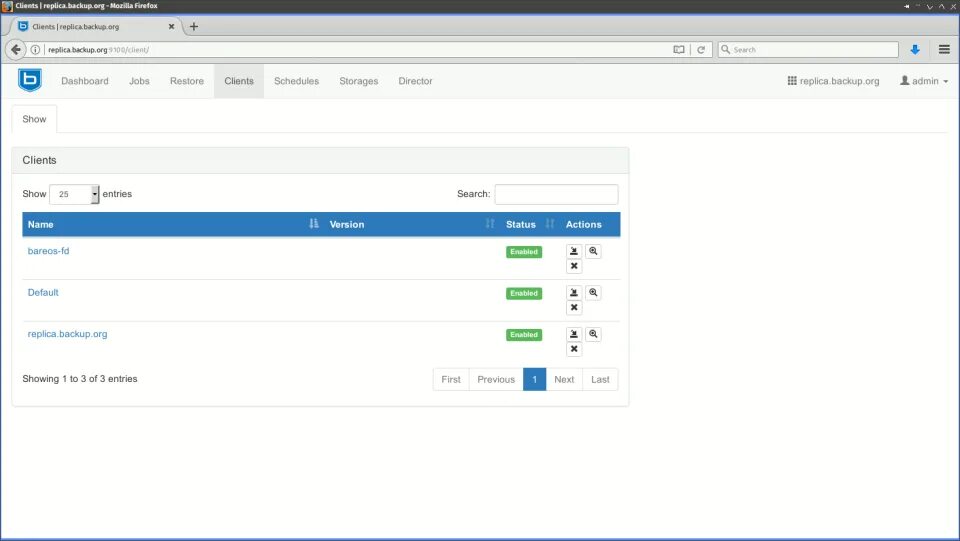This screenshot has width=960, height=541.
Task: Click Enabled status badge for replica.backup.org
Action: (x=524, y=335)
